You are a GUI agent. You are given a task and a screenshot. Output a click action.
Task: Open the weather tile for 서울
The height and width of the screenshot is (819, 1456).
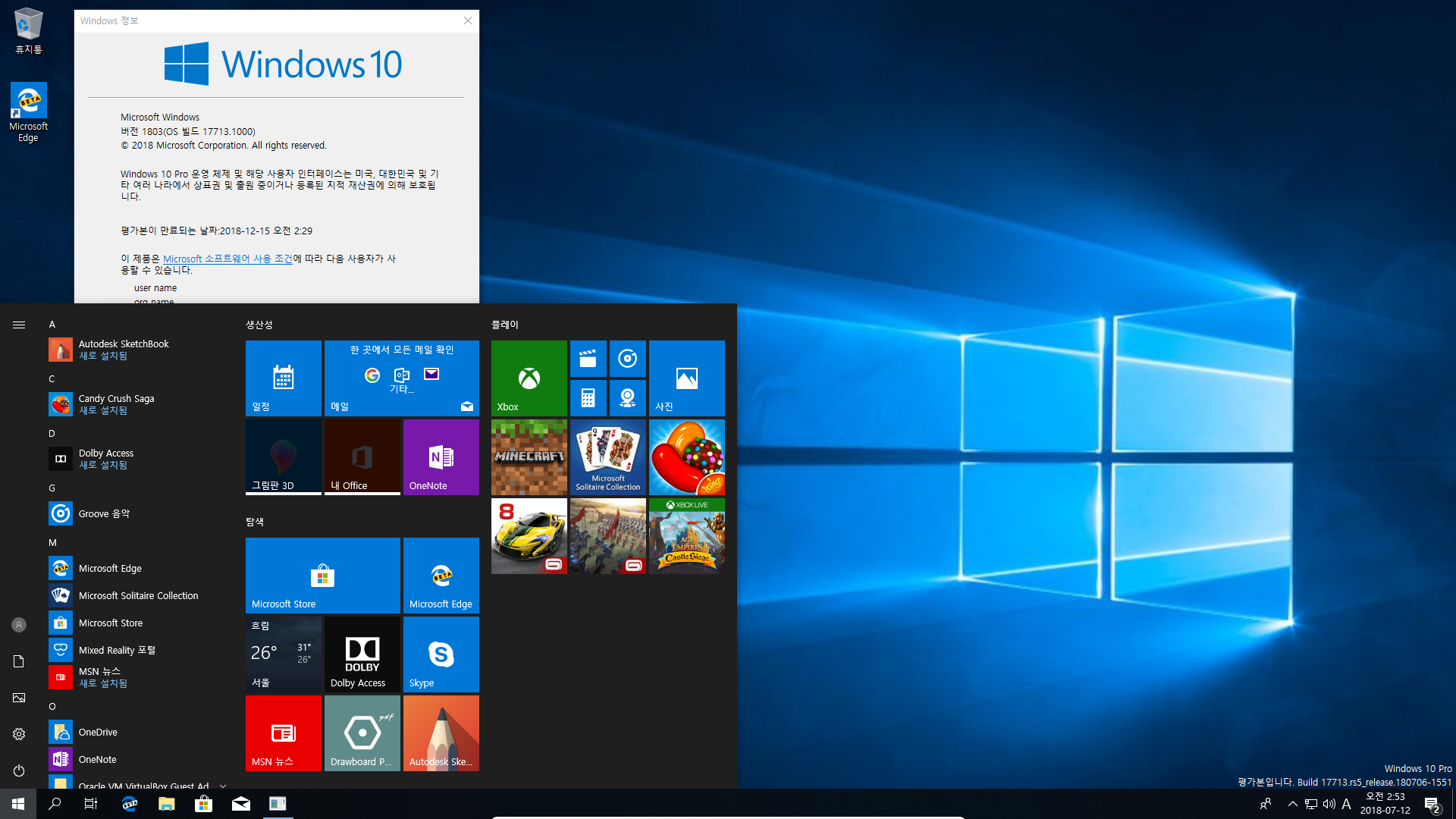[x=284, y=654]
